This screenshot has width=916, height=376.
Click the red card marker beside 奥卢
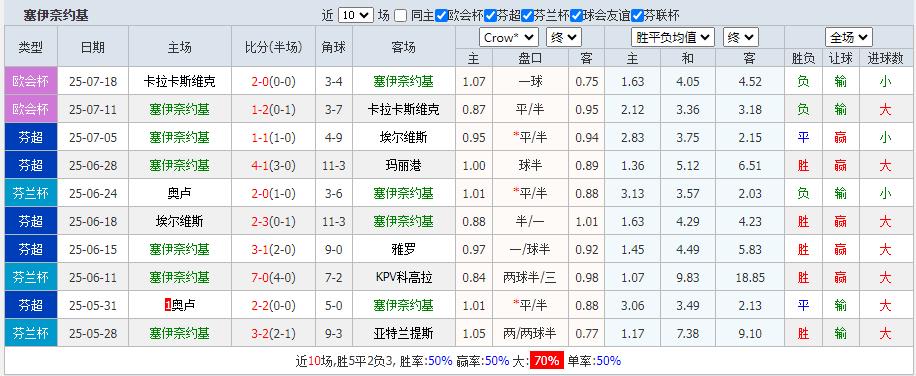tap(168, 305)
